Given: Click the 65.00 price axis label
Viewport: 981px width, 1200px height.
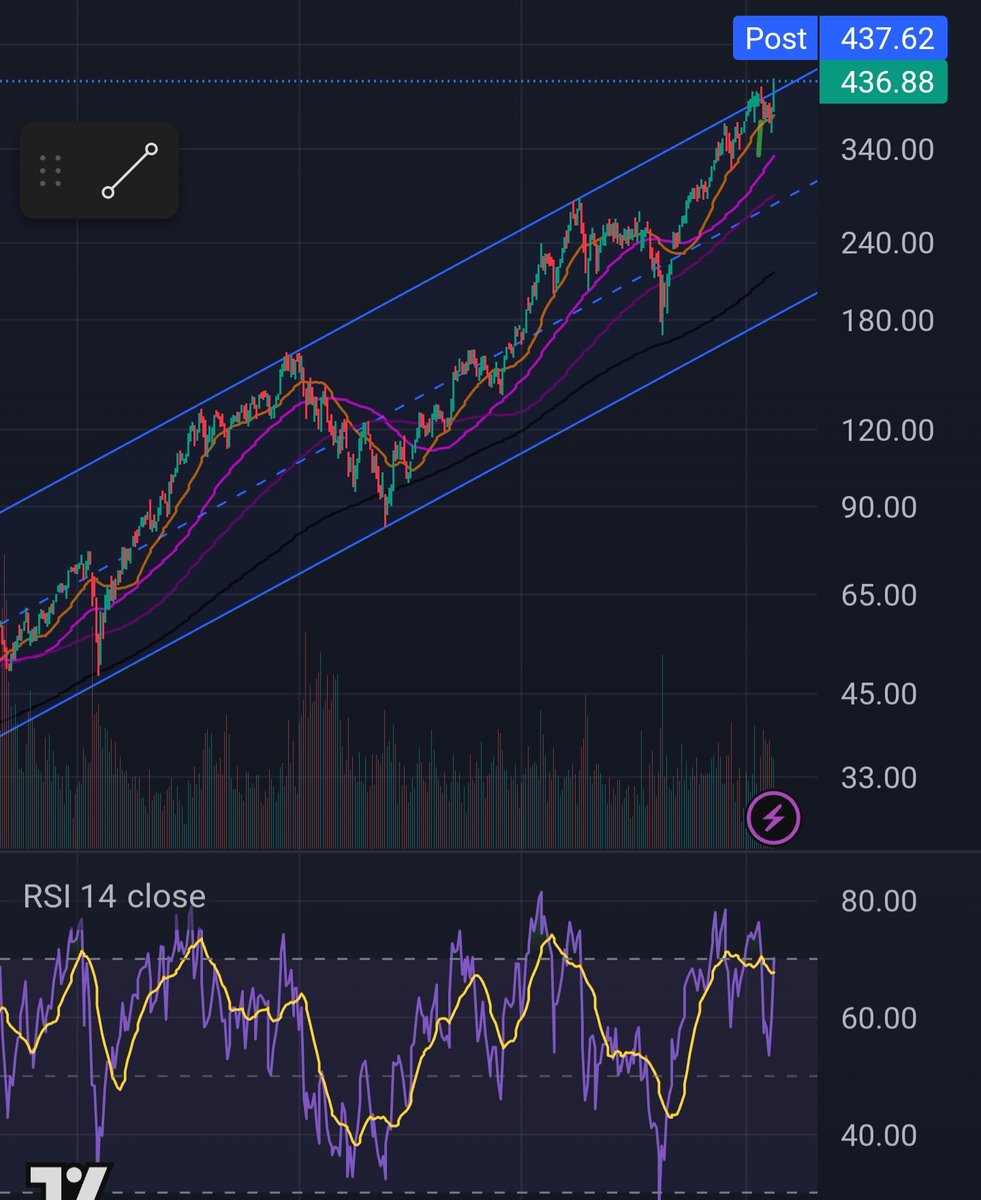Looking at the screenshot, I should [x=879, y=595].
